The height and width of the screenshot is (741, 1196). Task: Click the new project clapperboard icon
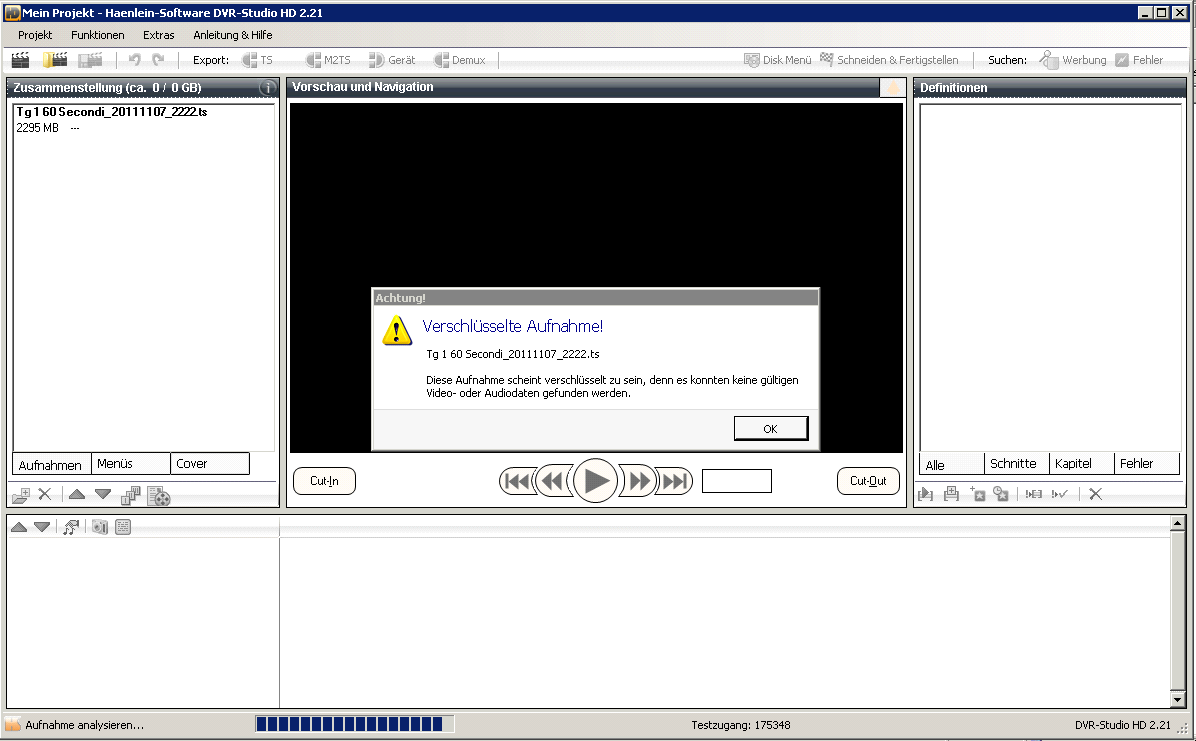coord(20,60)
